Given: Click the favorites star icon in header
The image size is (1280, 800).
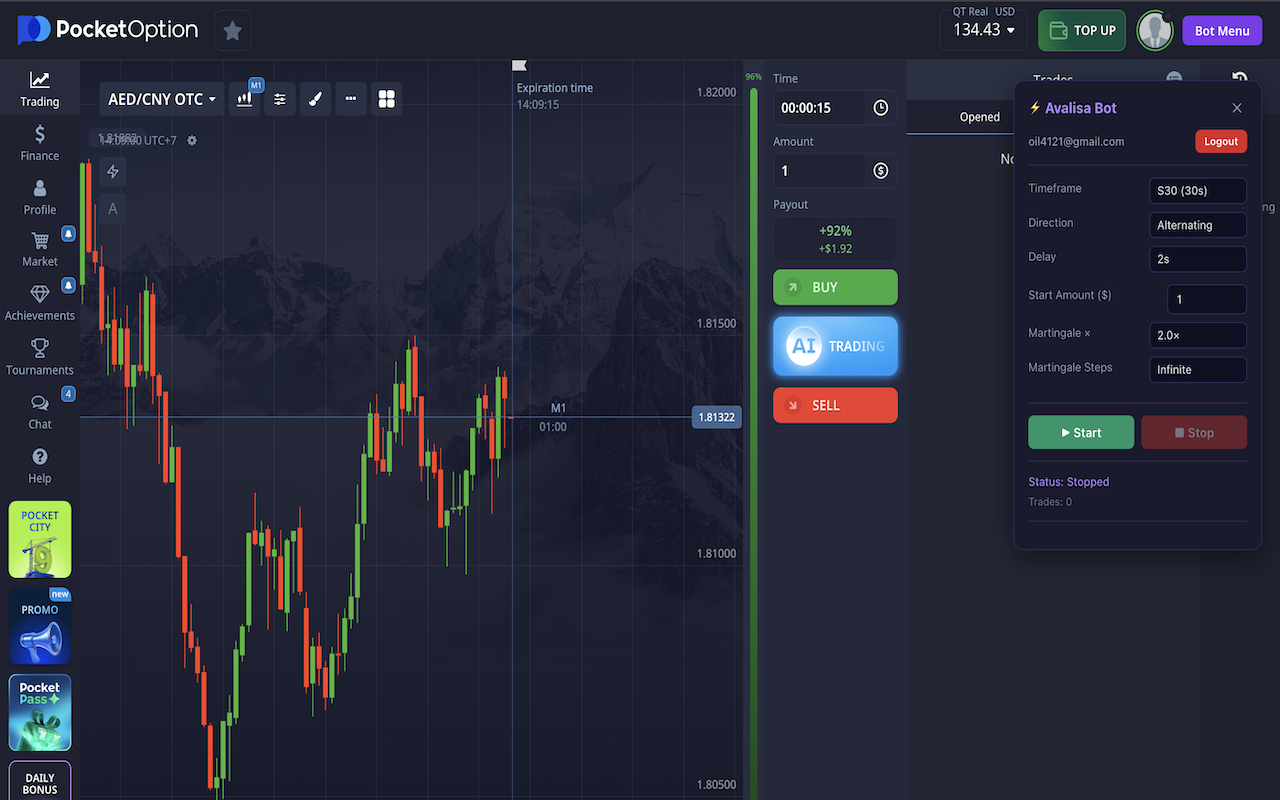Looking at the screenshot, I should [x=232, y=31].
